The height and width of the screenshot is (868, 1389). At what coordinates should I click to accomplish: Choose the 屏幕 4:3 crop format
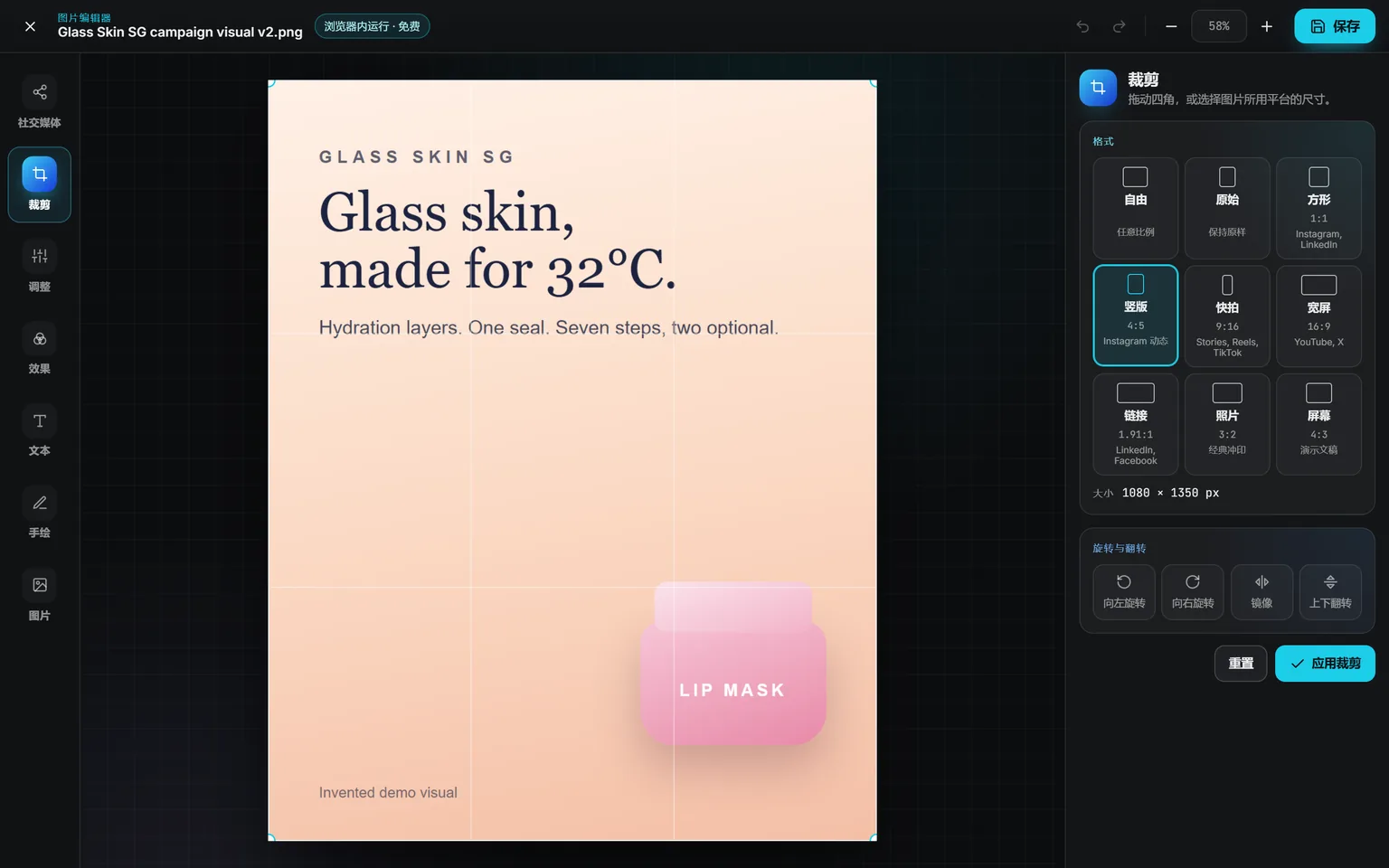click(x=1318, y=424)
